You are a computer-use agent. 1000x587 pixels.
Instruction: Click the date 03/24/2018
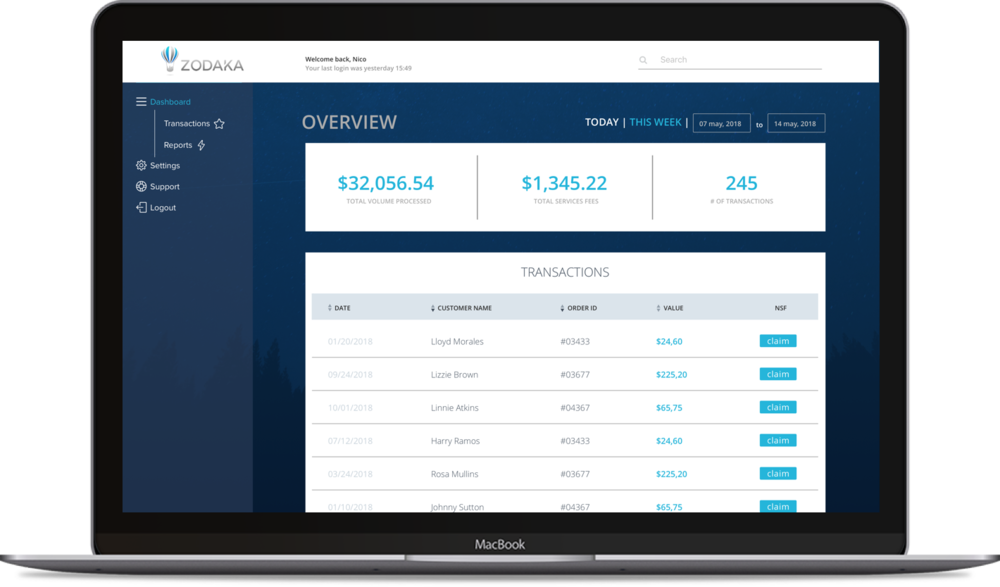[349, 474]
